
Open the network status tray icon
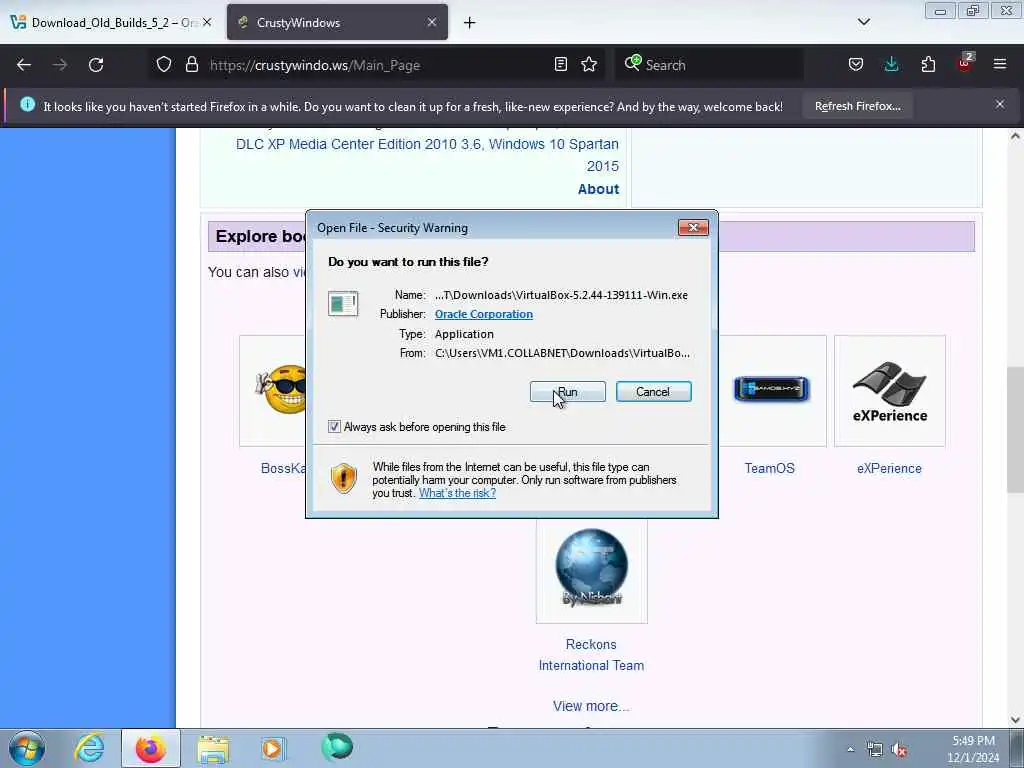click(x=874, y=749)
